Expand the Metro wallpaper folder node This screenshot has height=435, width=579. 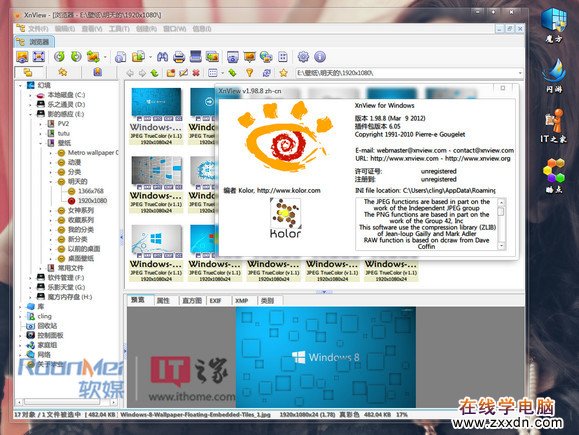(x=51, y=153)
